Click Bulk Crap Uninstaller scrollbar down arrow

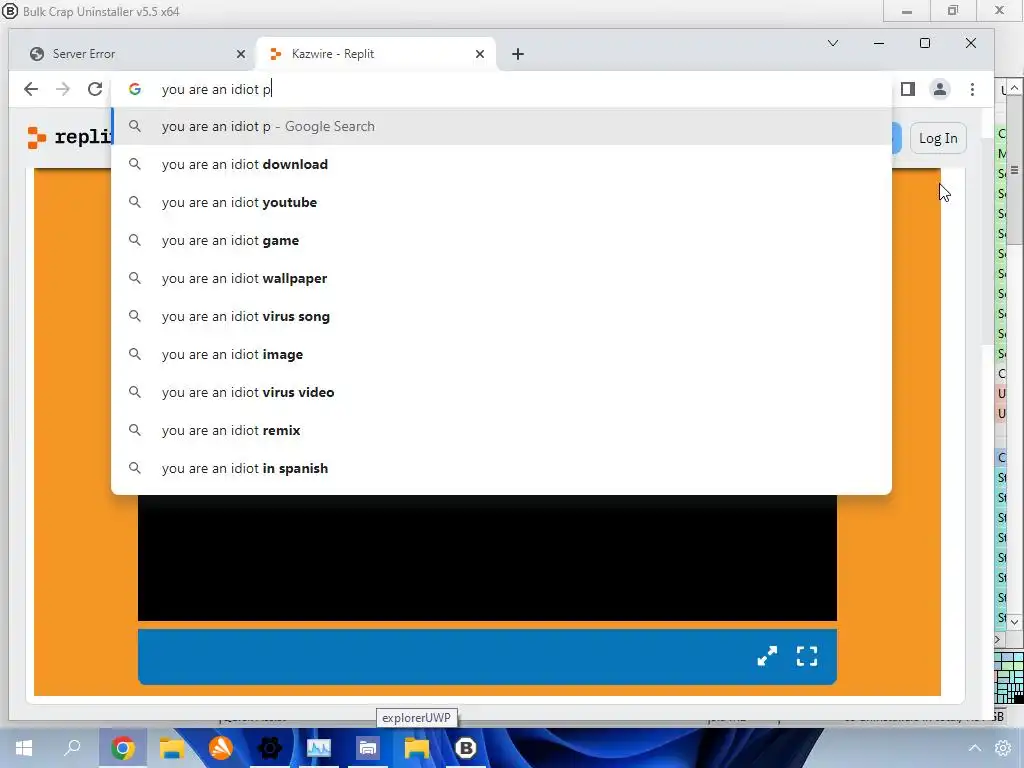pos(1014,622)
